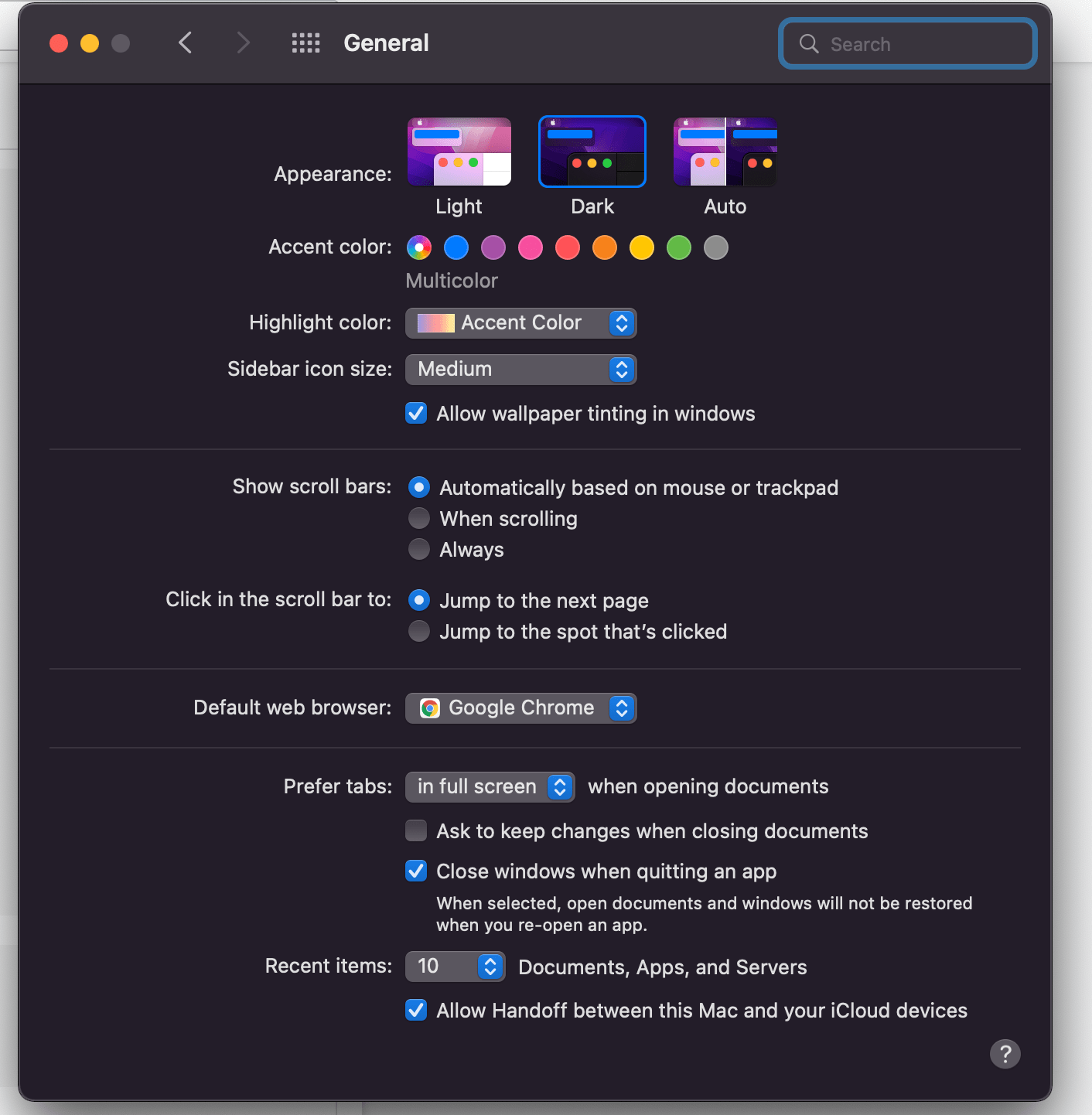This screenshot has height=1115, width=1092.
Task: Choose the Multicolor accent swatch
Action: [418, 247]
